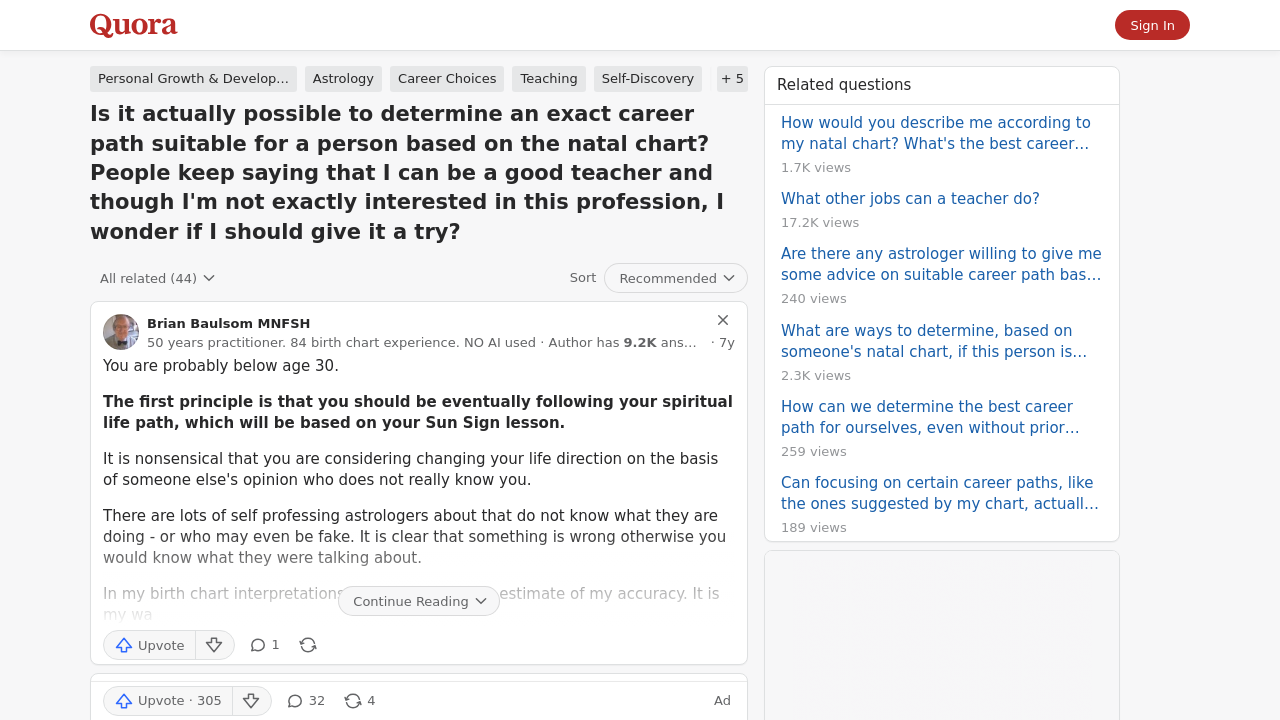Open the Teaching topic tag
Image resolution: width=1280 pixels, height=720 pixels.
pos(549,79)
